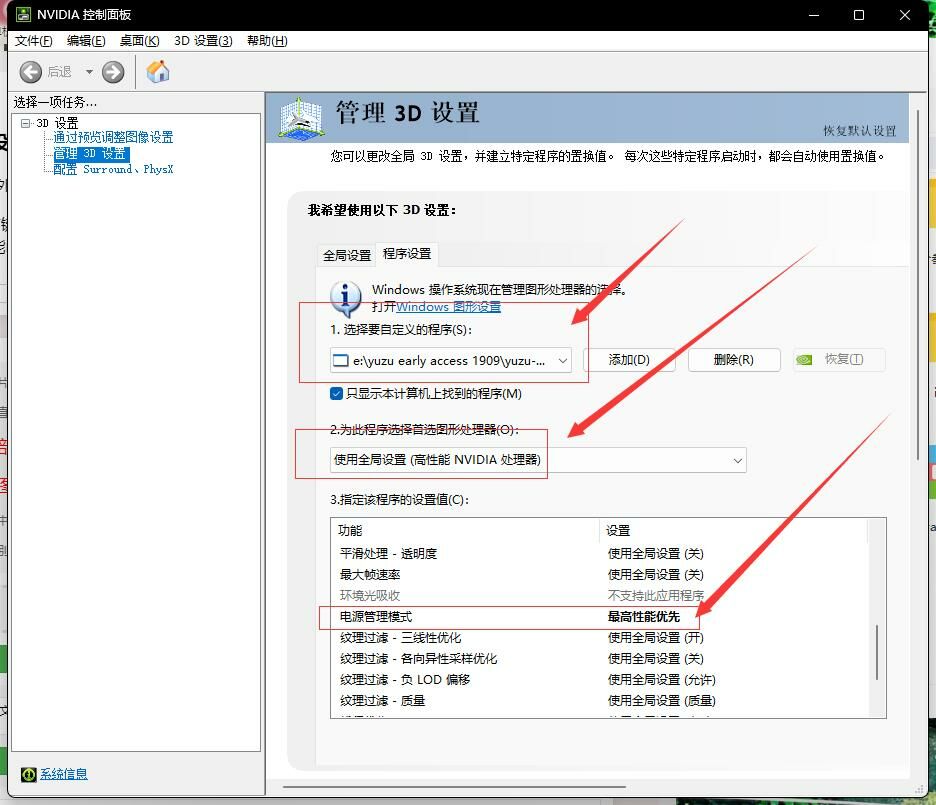Click the NVIDIA icon in title bar
The image size is (936, 805).
20,15
